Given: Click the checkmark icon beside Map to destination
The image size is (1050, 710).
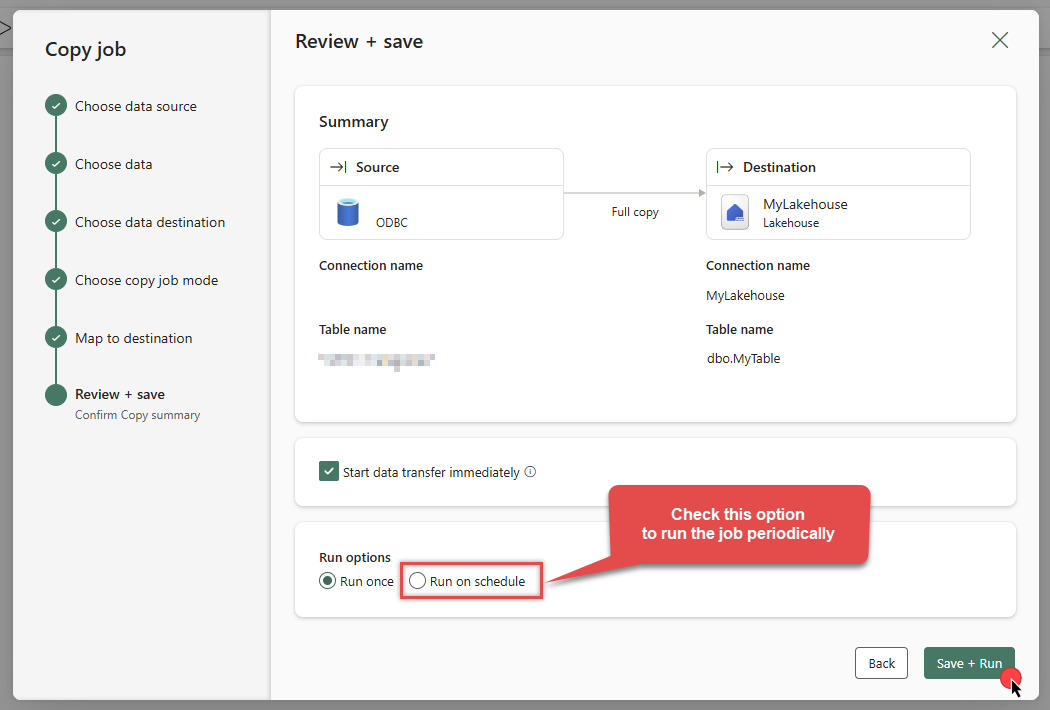Looking at the screenshot, I should point(55,337).
